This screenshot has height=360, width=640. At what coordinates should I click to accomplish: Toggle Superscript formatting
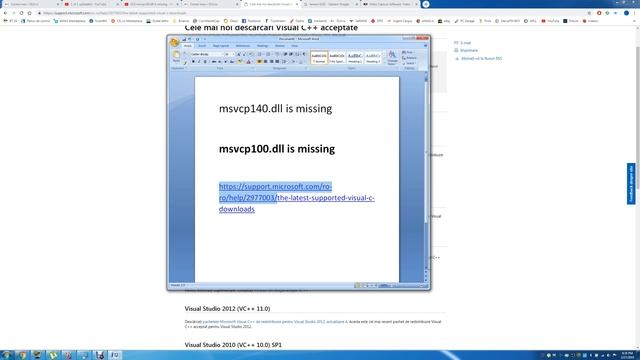225,62
